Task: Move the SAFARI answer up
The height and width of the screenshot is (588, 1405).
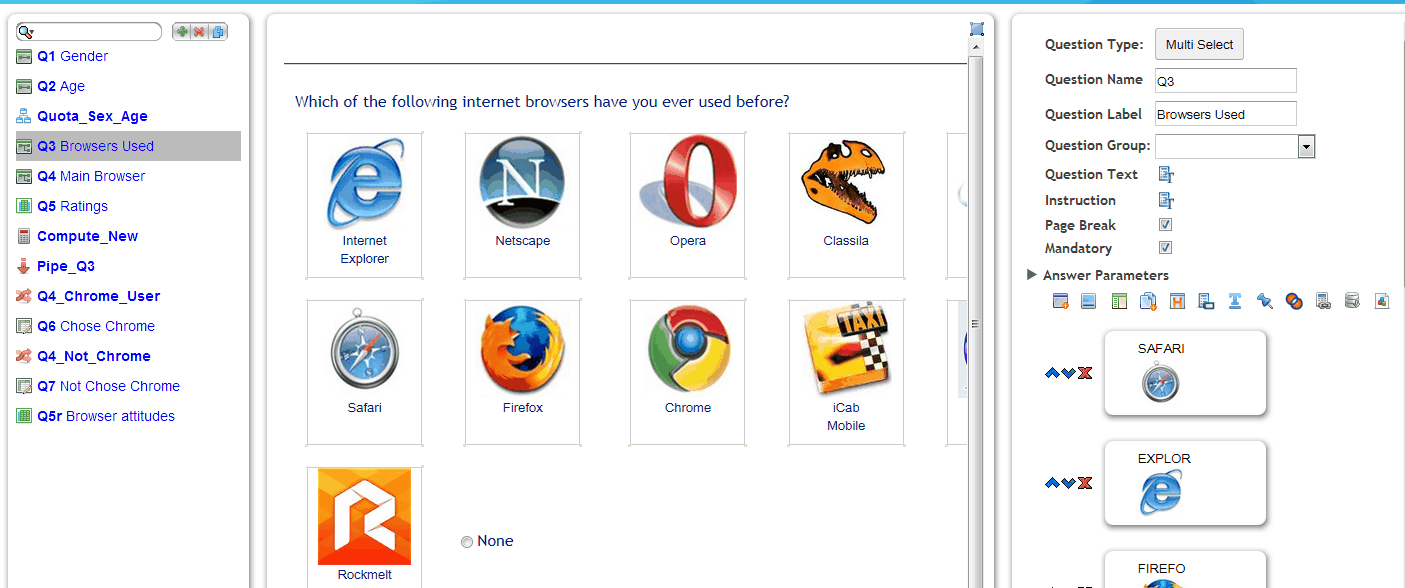Action: pos(1051,373)
